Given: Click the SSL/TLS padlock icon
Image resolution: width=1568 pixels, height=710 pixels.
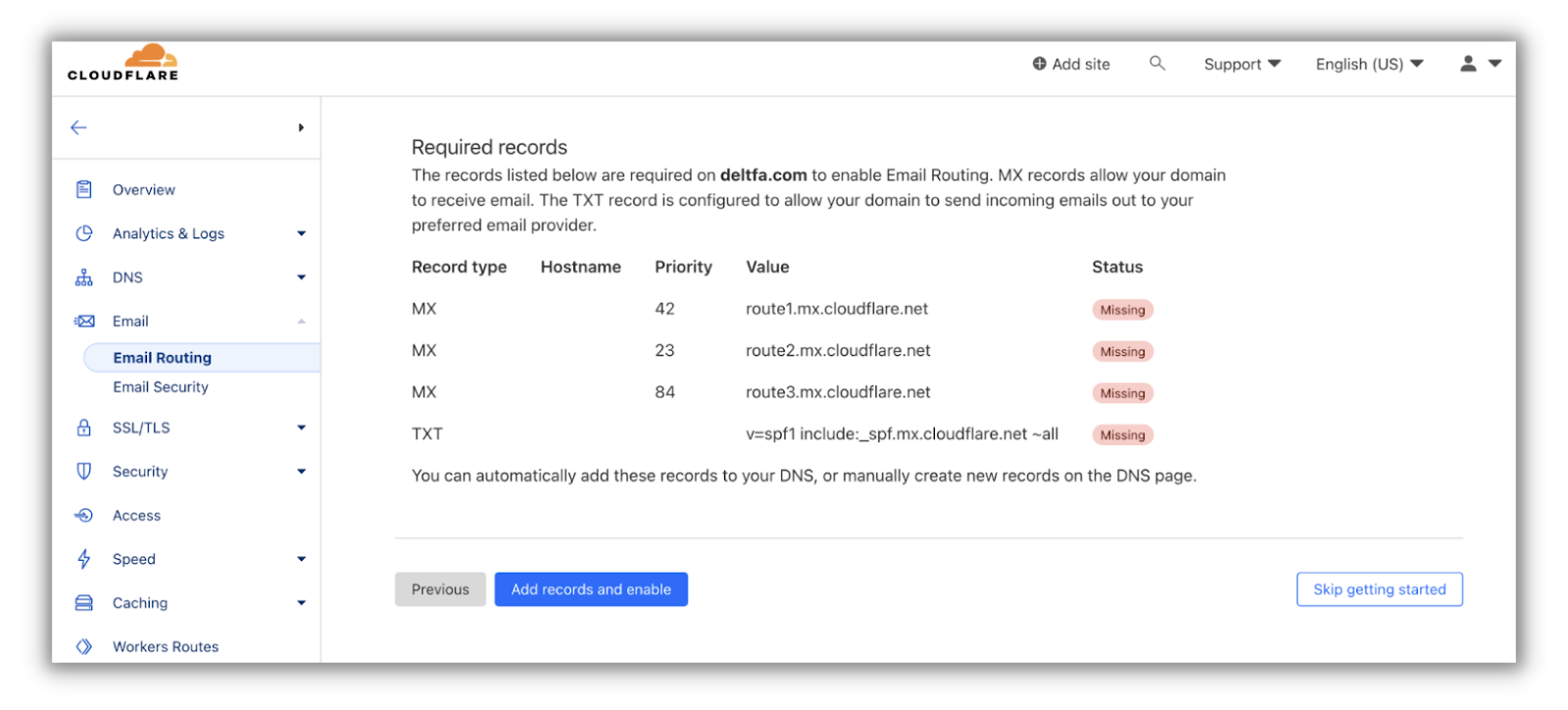Looking at the screenshot, I should tap(84, 428).
